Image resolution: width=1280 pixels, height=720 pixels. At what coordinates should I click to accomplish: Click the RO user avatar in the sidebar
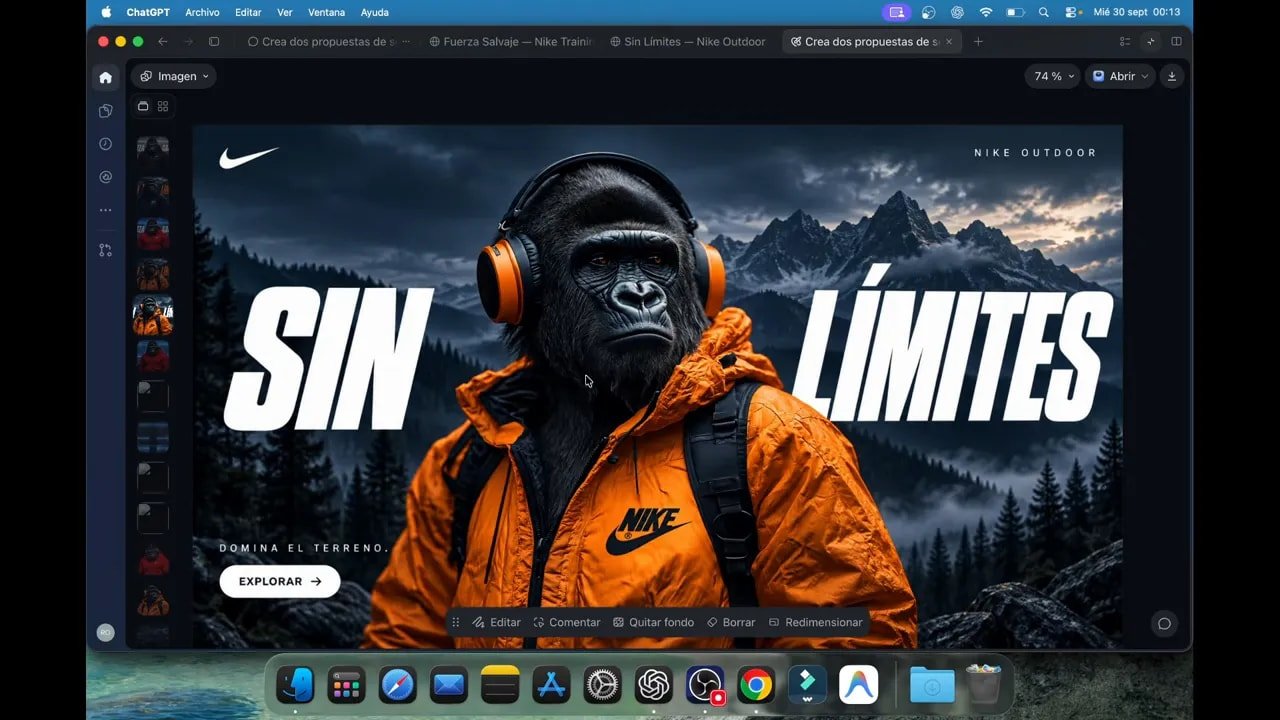105,632
